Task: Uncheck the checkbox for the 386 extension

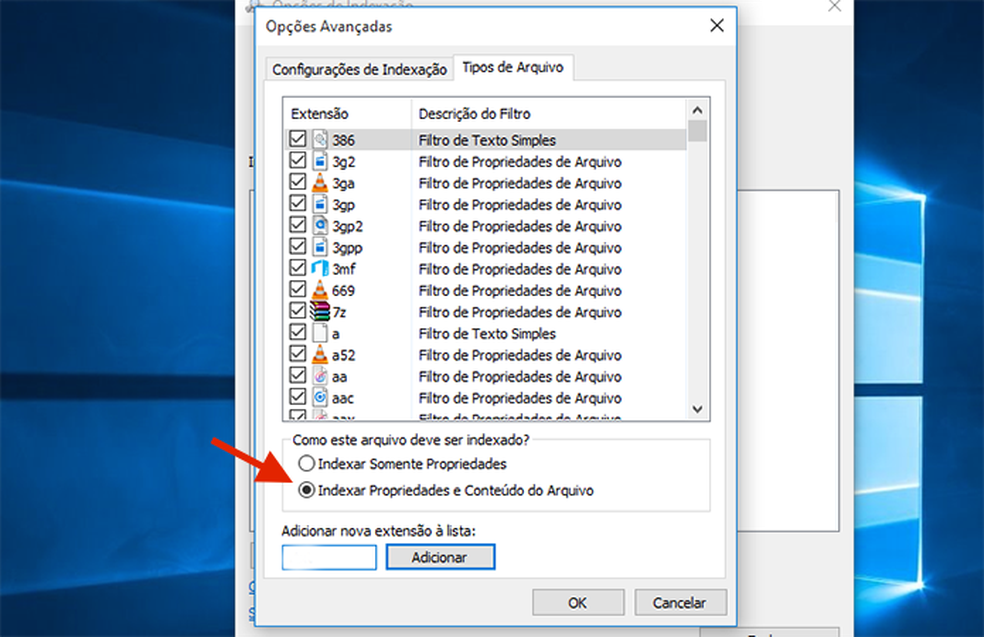Action: [x=297, y=139]
